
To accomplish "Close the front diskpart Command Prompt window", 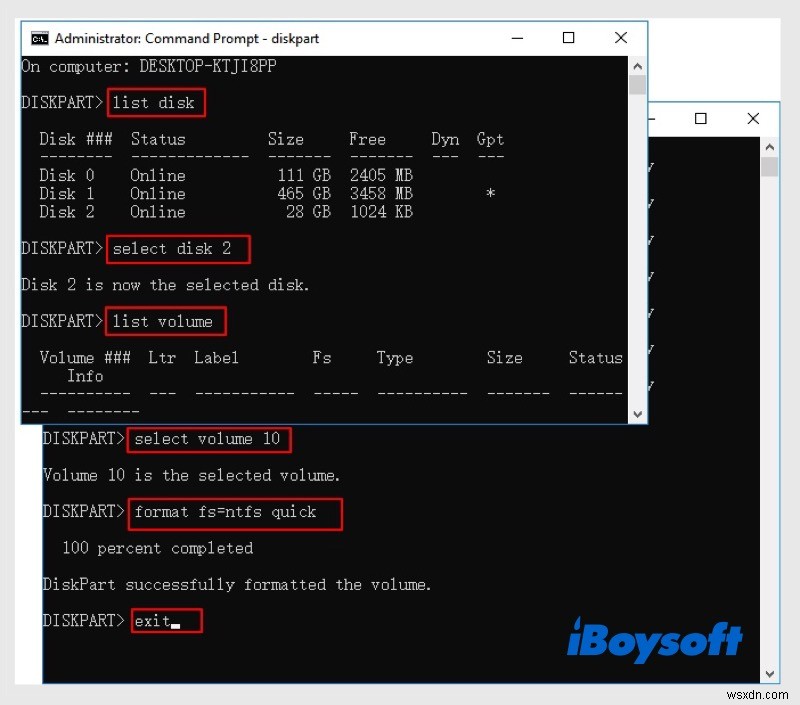I will coord(620,38).
